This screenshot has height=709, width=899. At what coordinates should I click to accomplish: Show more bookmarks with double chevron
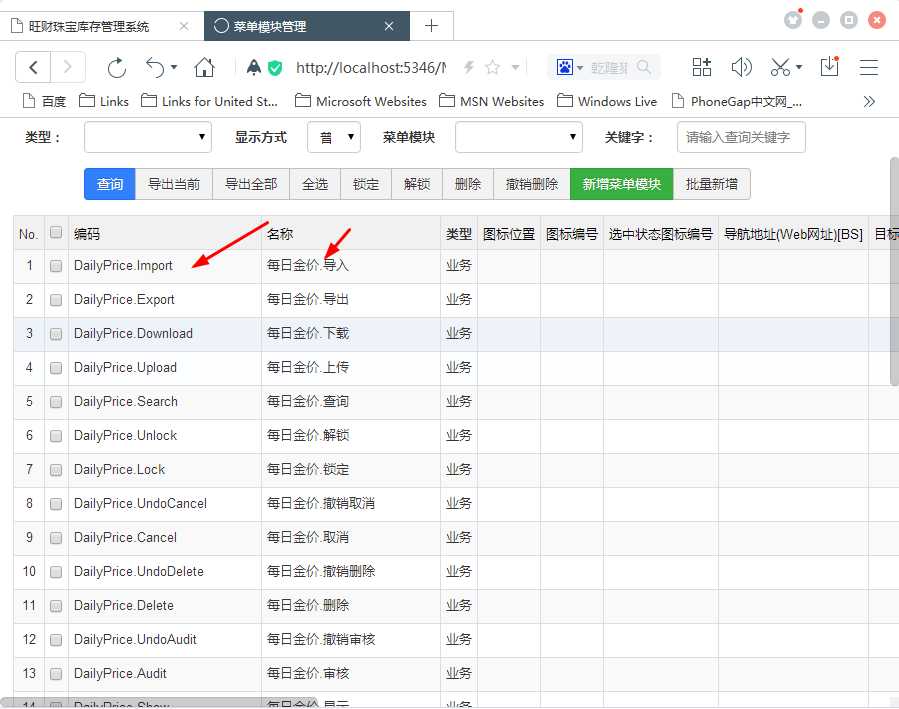tap(869, 101)
